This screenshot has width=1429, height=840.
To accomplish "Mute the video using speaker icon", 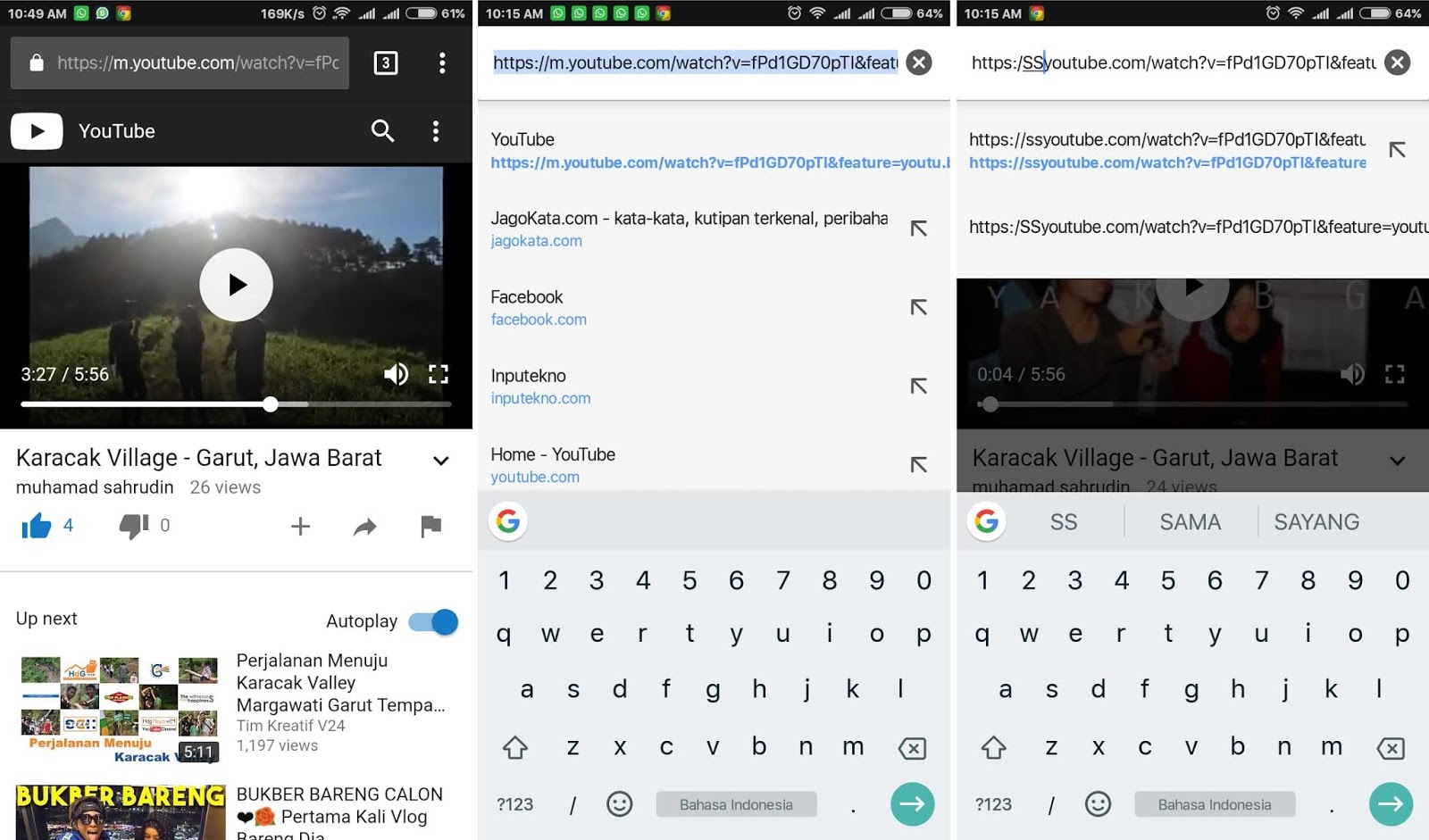I will pos(396,374).
